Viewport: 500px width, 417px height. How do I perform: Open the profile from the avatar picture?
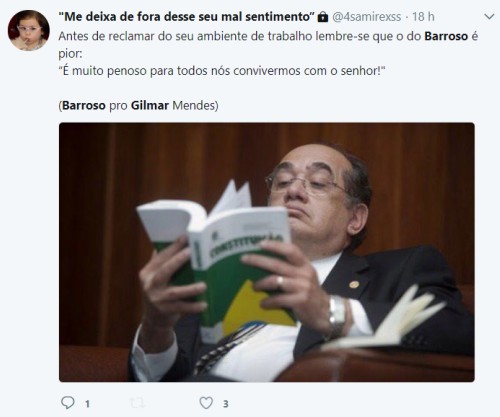[x=29, y=30]
